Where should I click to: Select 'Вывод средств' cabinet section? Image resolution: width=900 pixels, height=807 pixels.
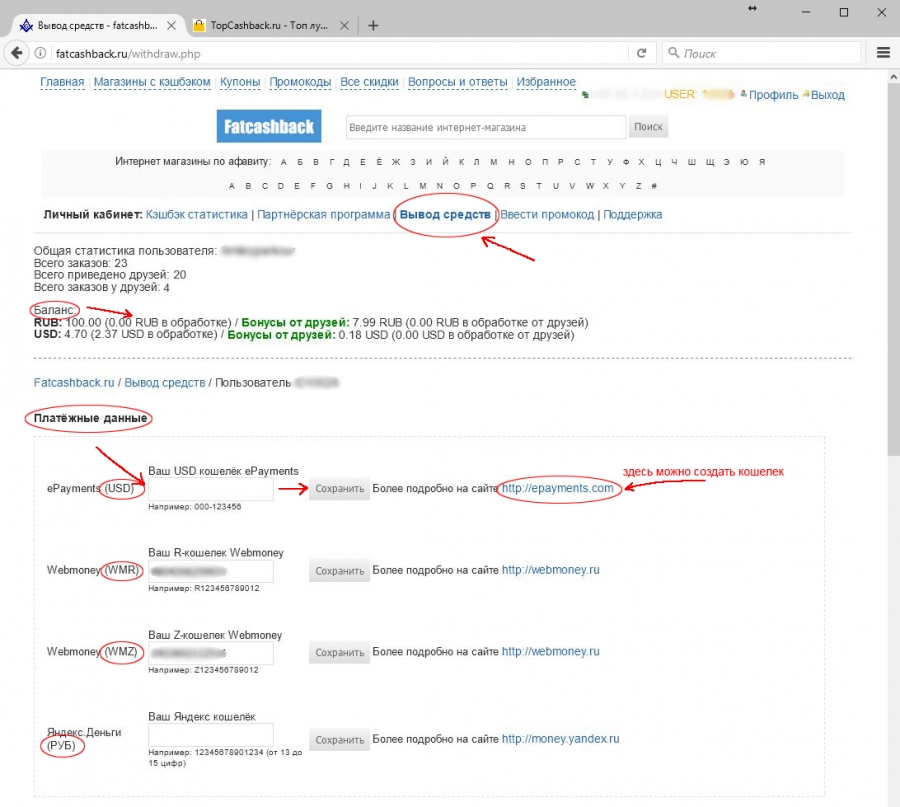click(x=445, y=215)
